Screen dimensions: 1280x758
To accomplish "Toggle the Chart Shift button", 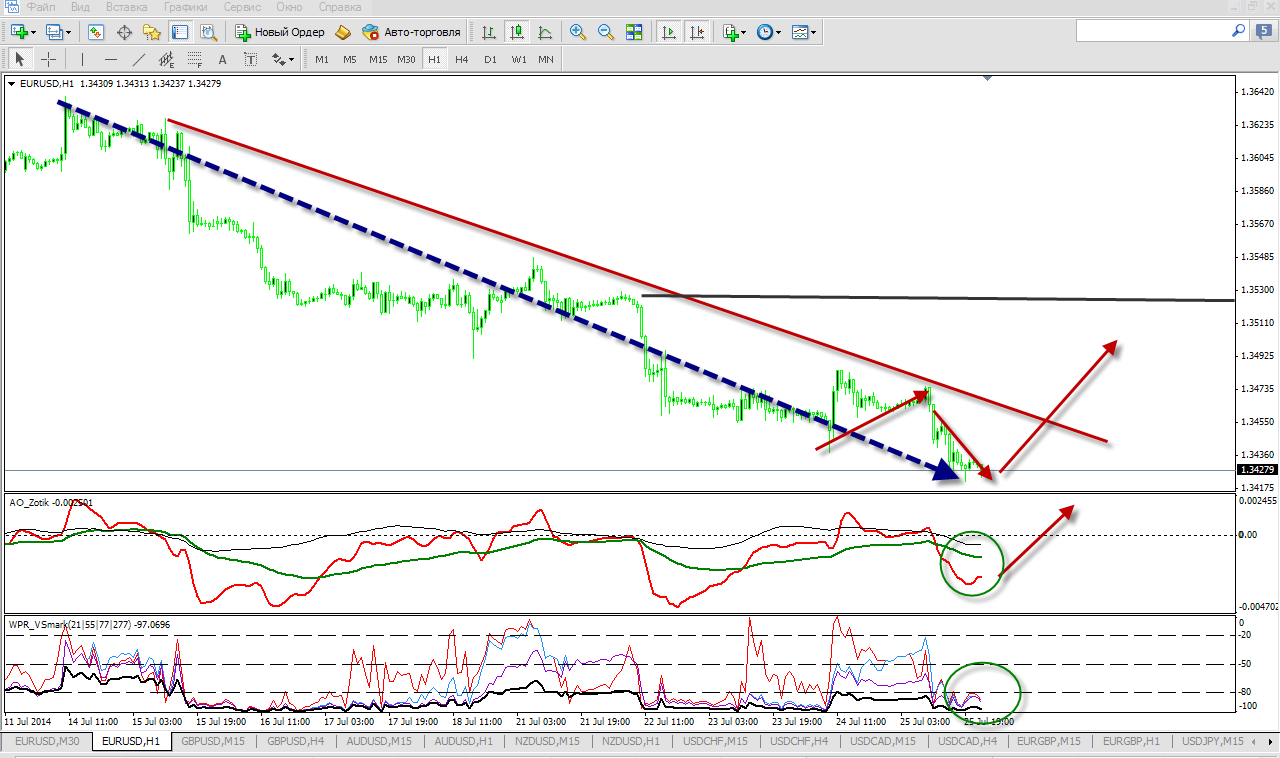I will pyautogui.click(x=697, y=32).
